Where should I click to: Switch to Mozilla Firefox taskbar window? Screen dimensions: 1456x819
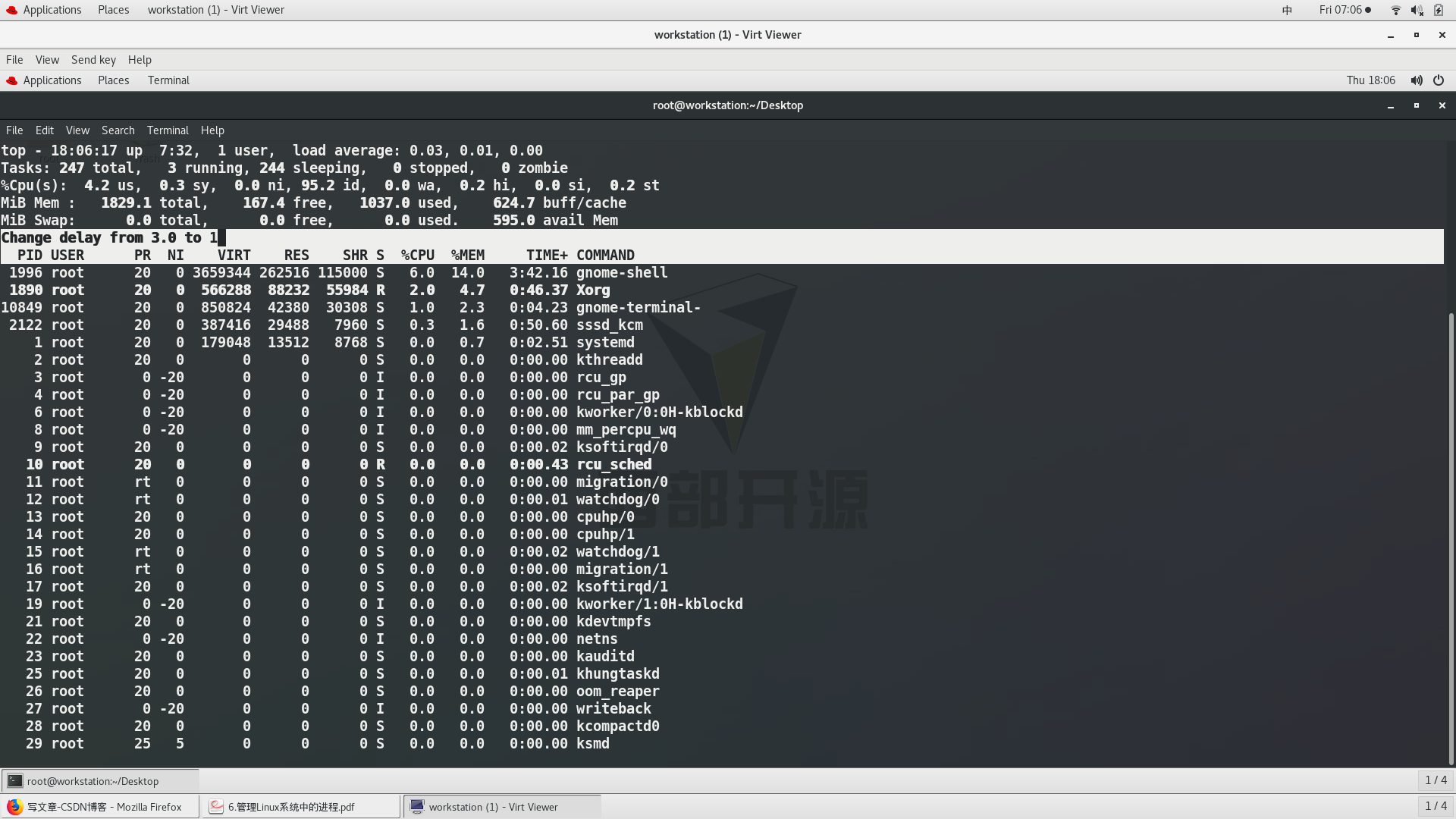pyautogui.click(x=99, y=807)
